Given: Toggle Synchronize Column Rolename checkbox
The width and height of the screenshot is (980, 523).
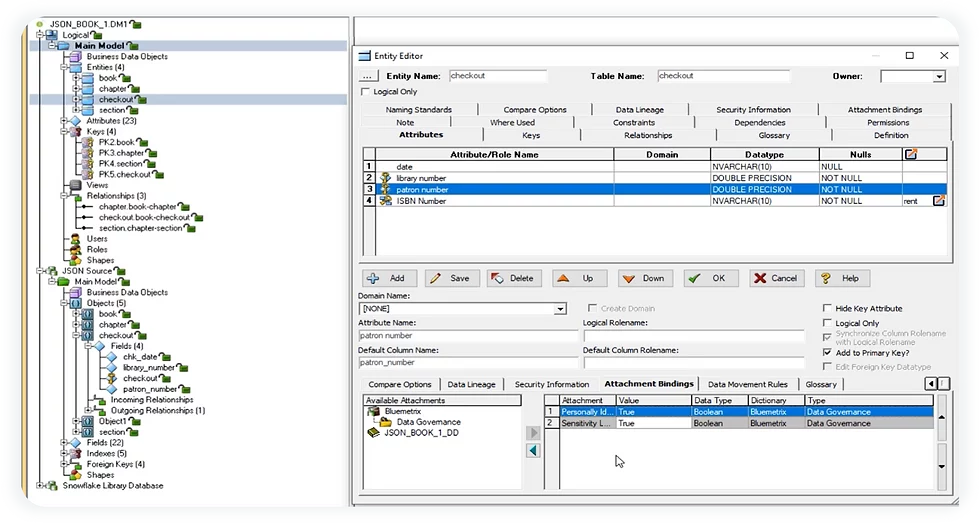Looking at the screenshot, I should tap(827, 337).
